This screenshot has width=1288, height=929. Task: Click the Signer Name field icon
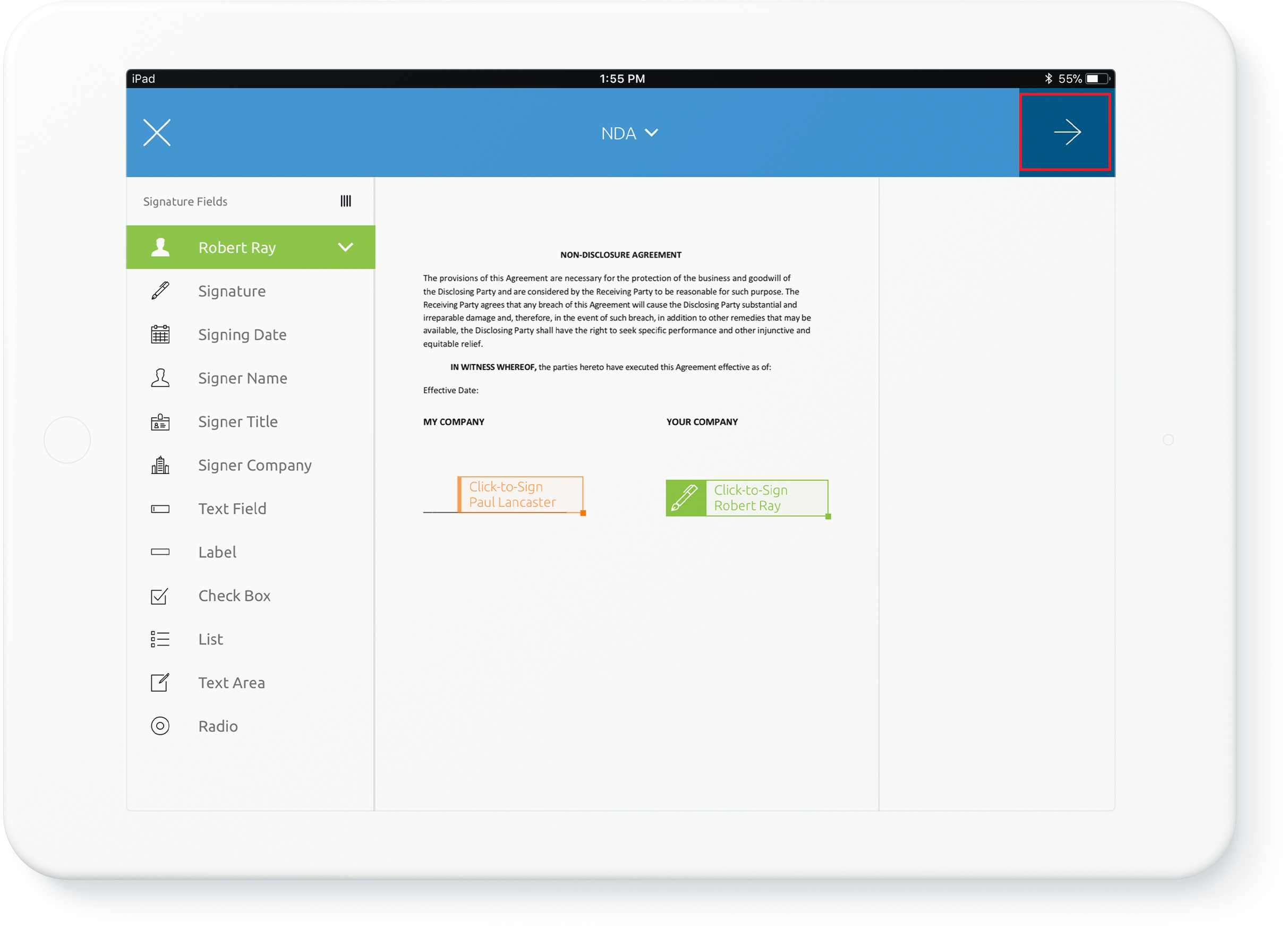pyautogui.click(x=159, y=378)
